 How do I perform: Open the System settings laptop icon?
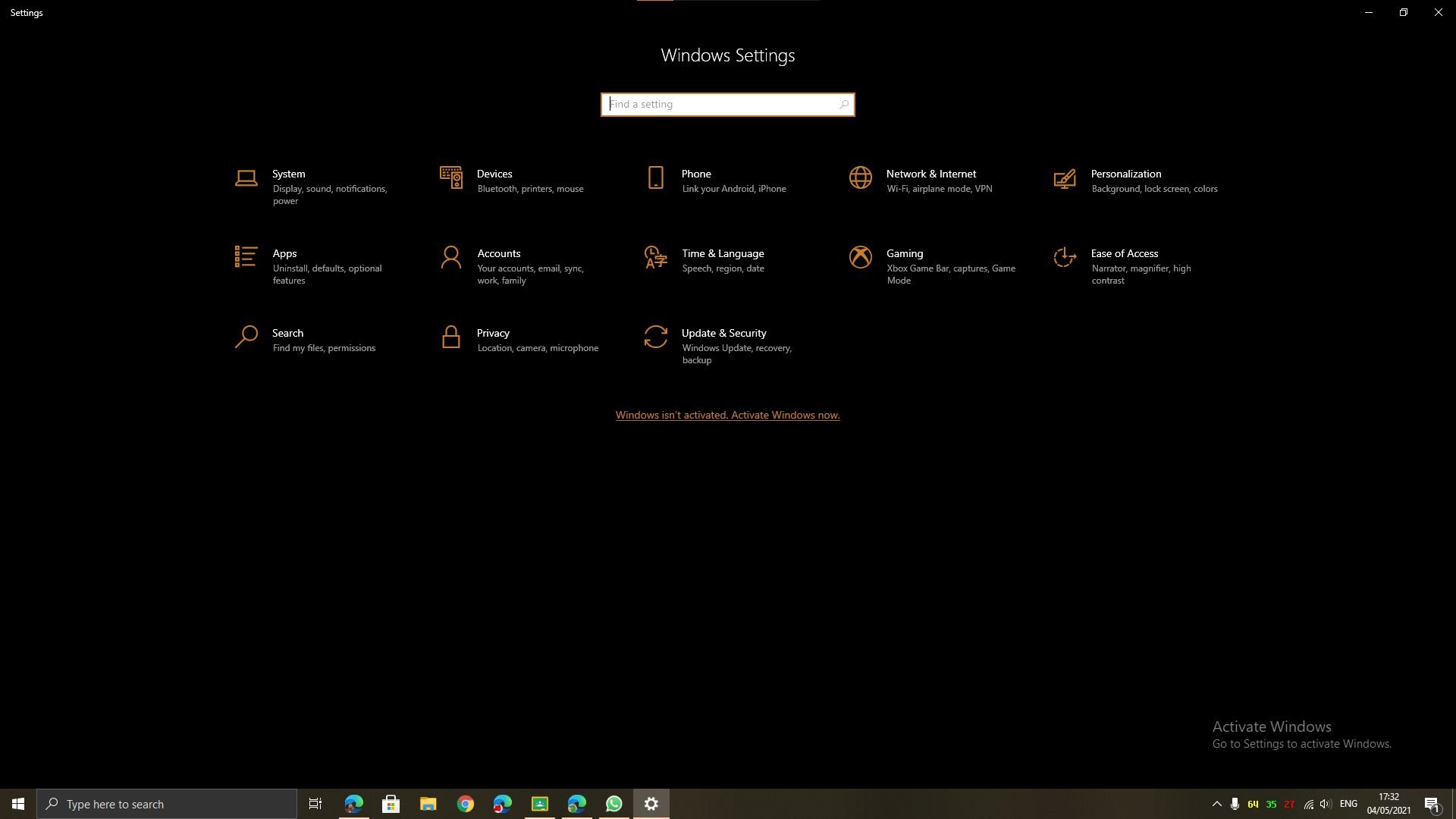click(246, 178)
